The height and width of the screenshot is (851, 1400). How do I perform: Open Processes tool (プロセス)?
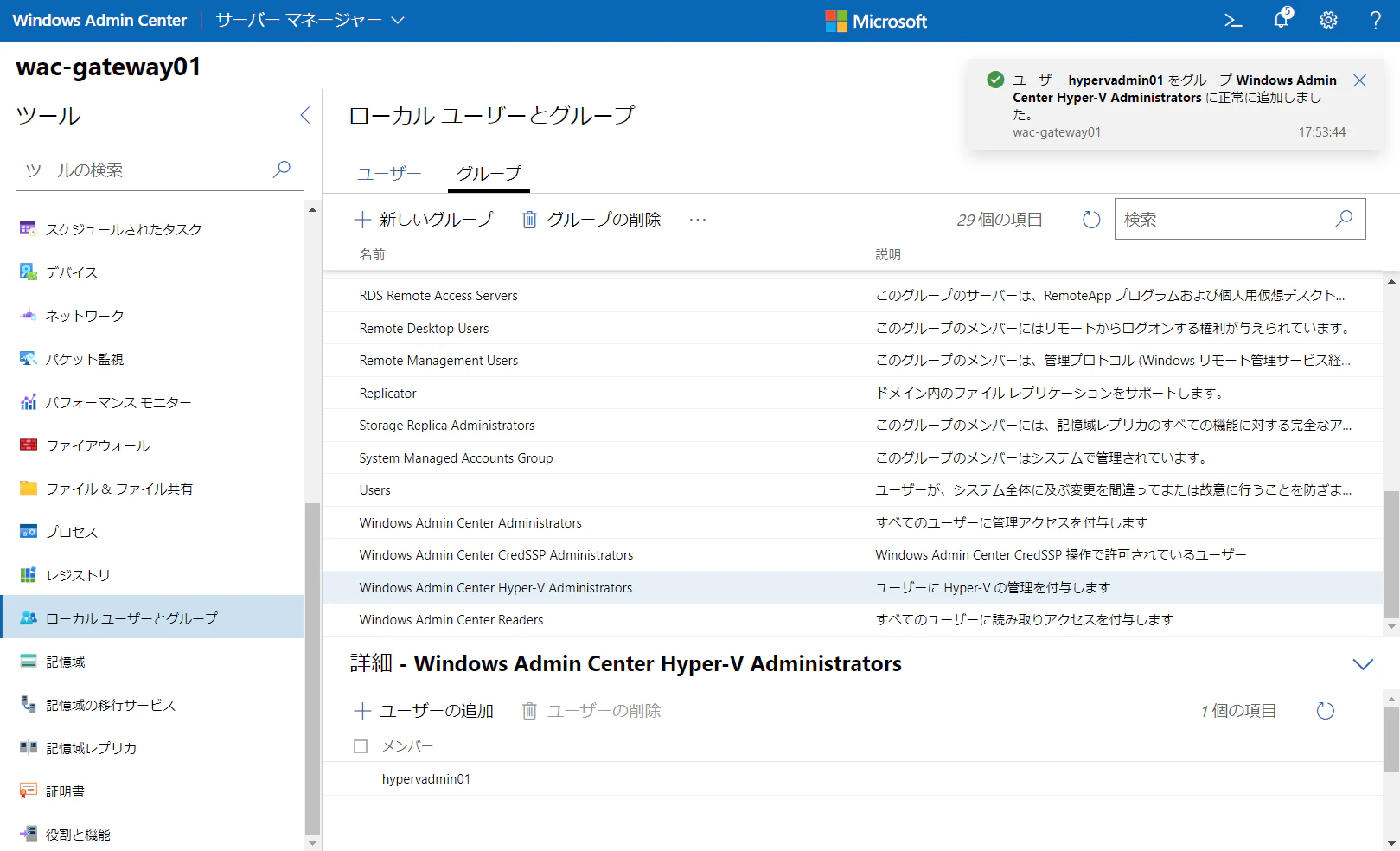[x=153, y=532]
